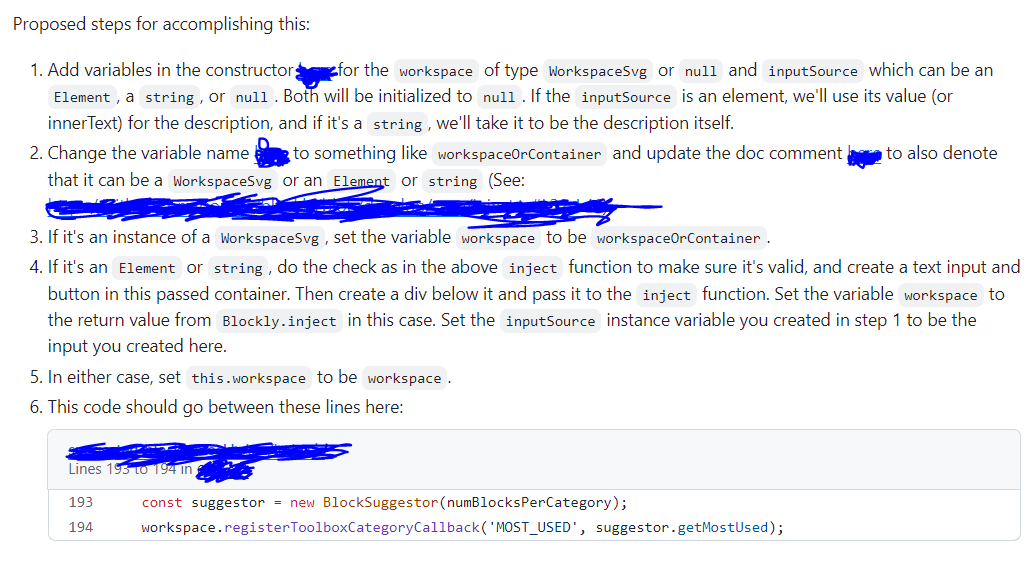
Task: Click 'inject' code span after 'pass it to the'
Action: click(666, 295)
